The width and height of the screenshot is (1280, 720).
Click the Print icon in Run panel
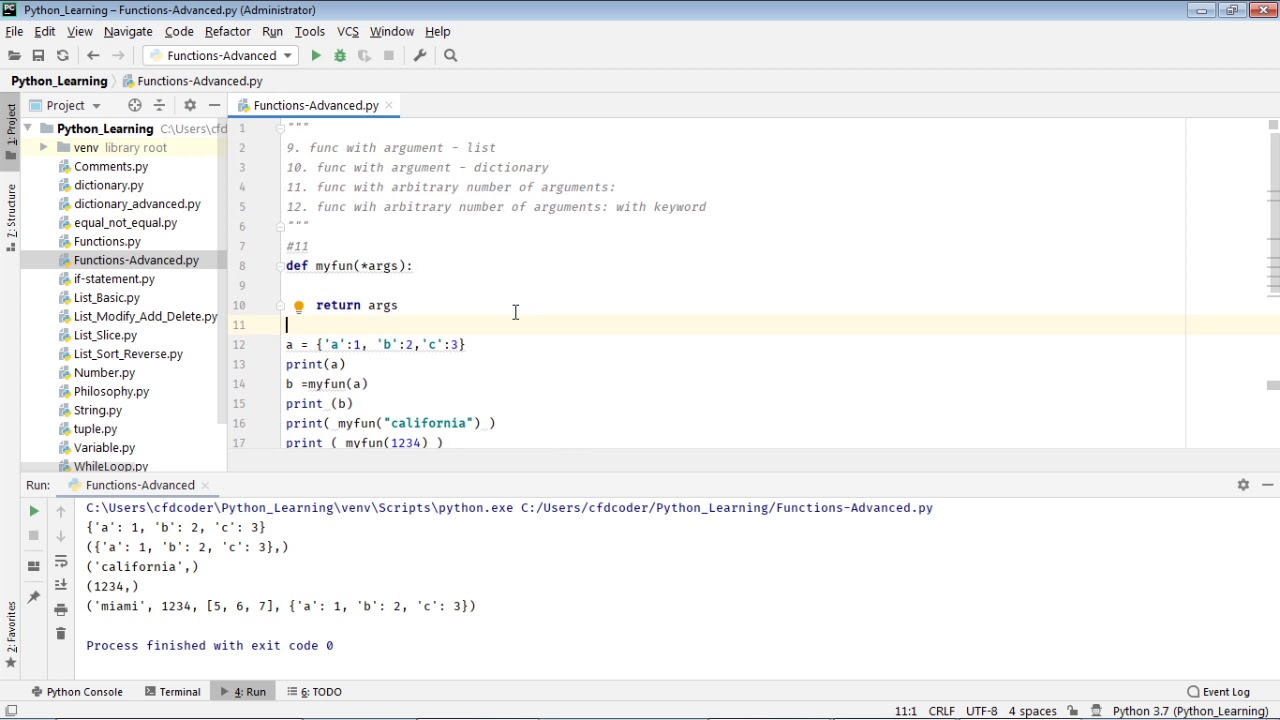pos(60,609)
